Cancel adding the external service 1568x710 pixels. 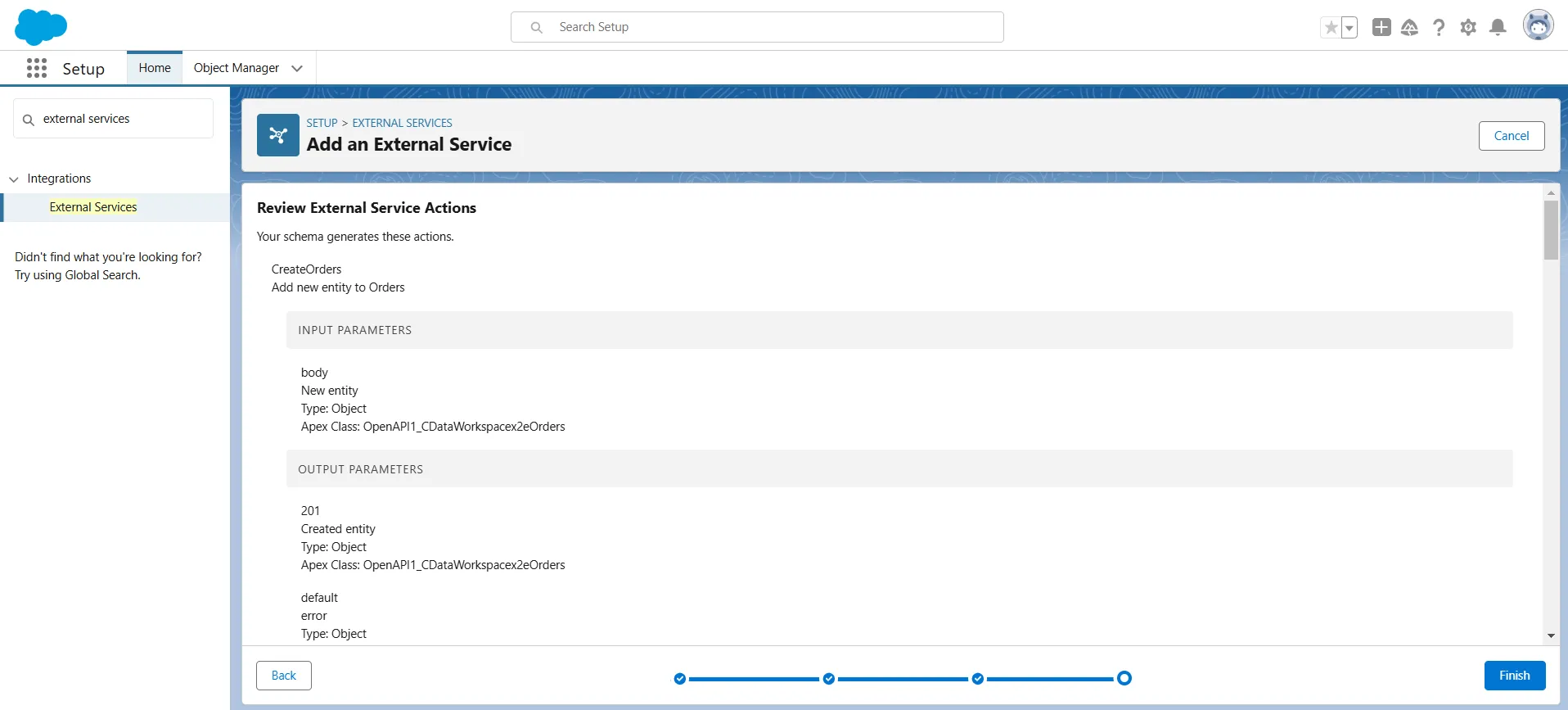pyautogui.click(x=1511, y=136)
